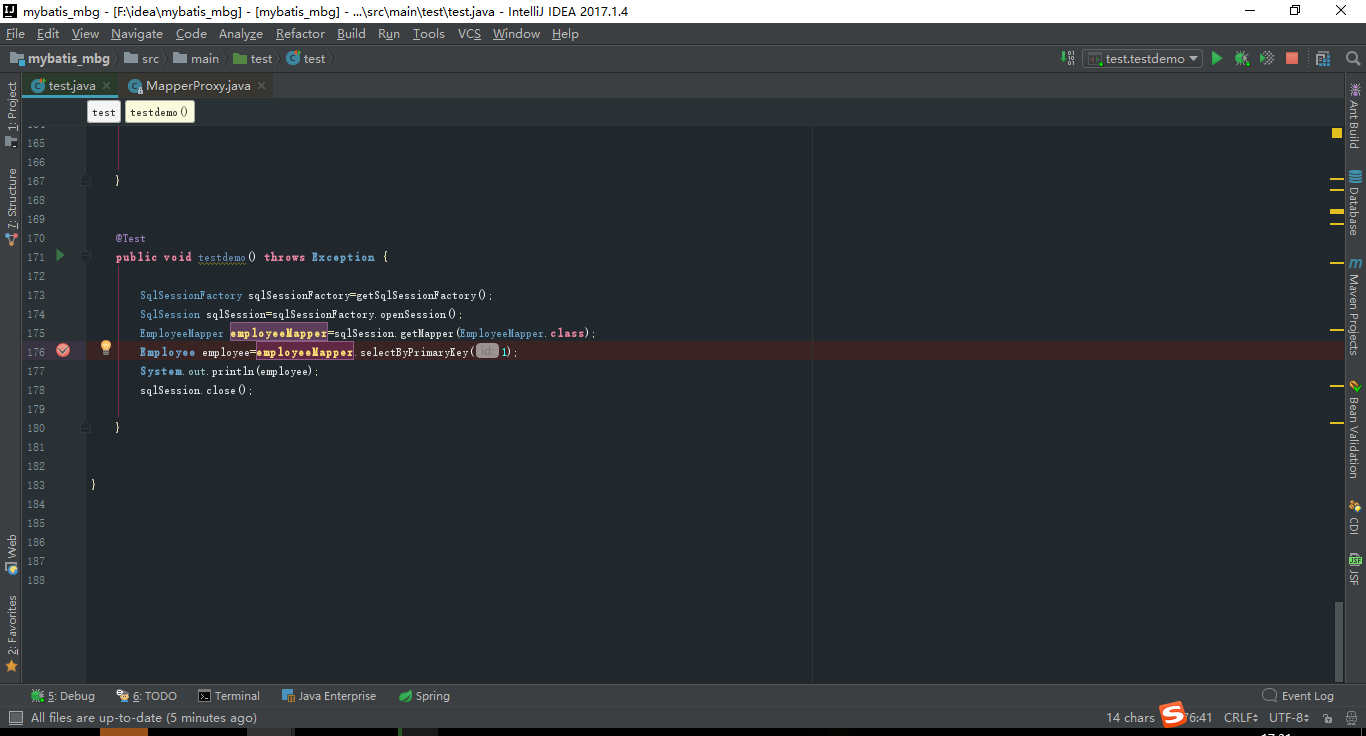Open the run configurations dropdown
Screen dimensions: 1366x736
coord(1141,58)
